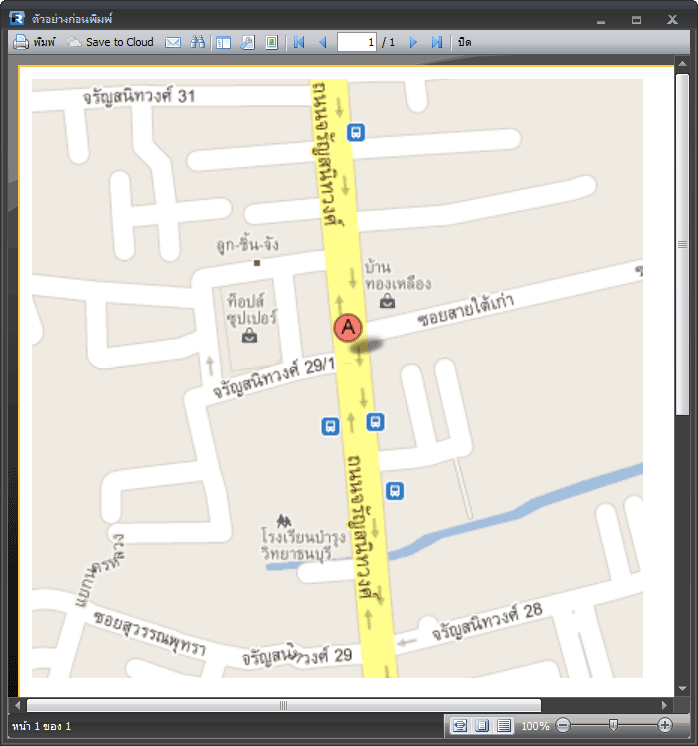Viewport: 698px width, 746px height.
Task: Go to the previous page
Action: (x=322, y=42)
